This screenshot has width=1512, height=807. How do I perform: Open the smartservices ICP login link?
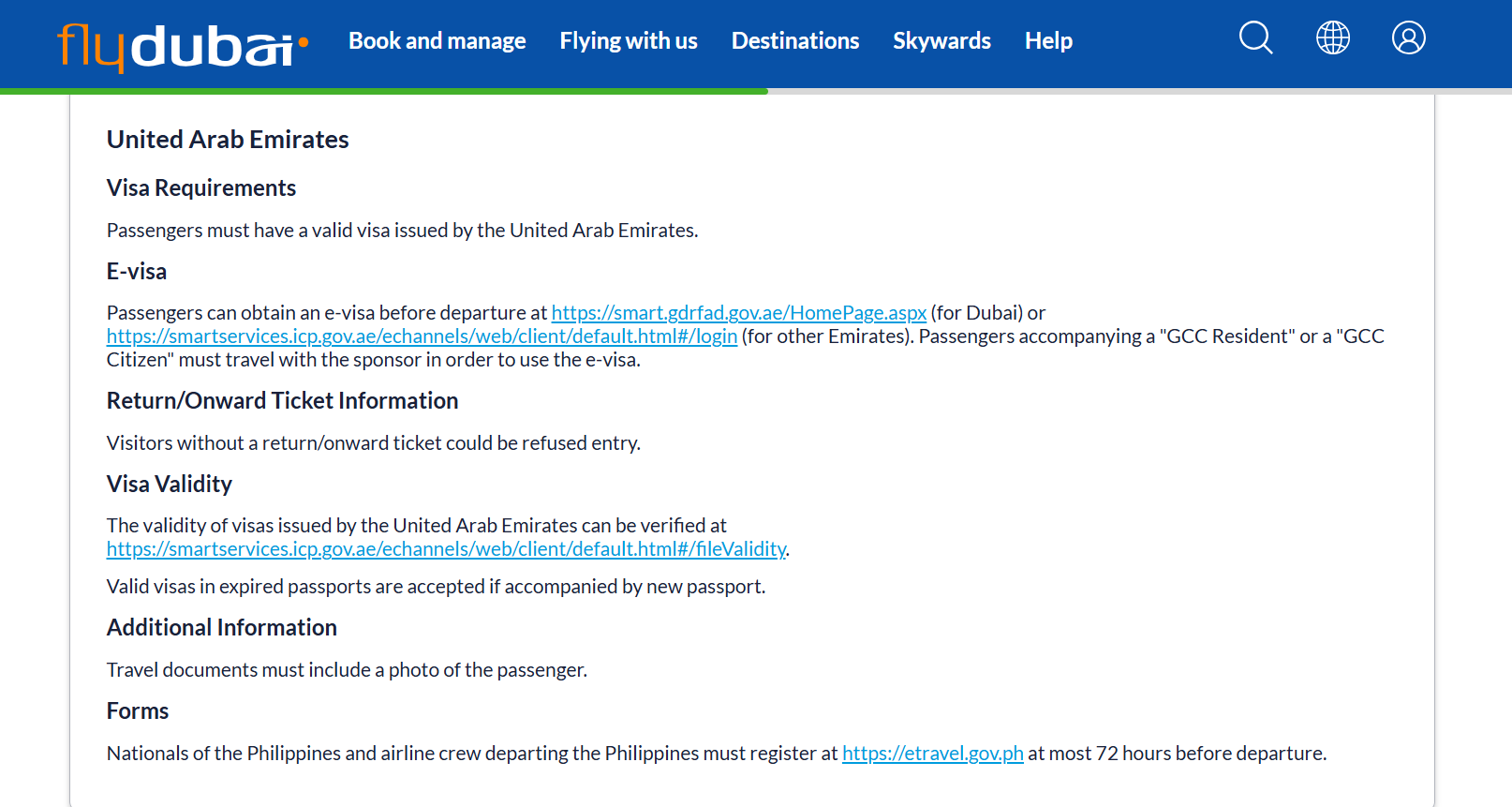coord(422,336)
